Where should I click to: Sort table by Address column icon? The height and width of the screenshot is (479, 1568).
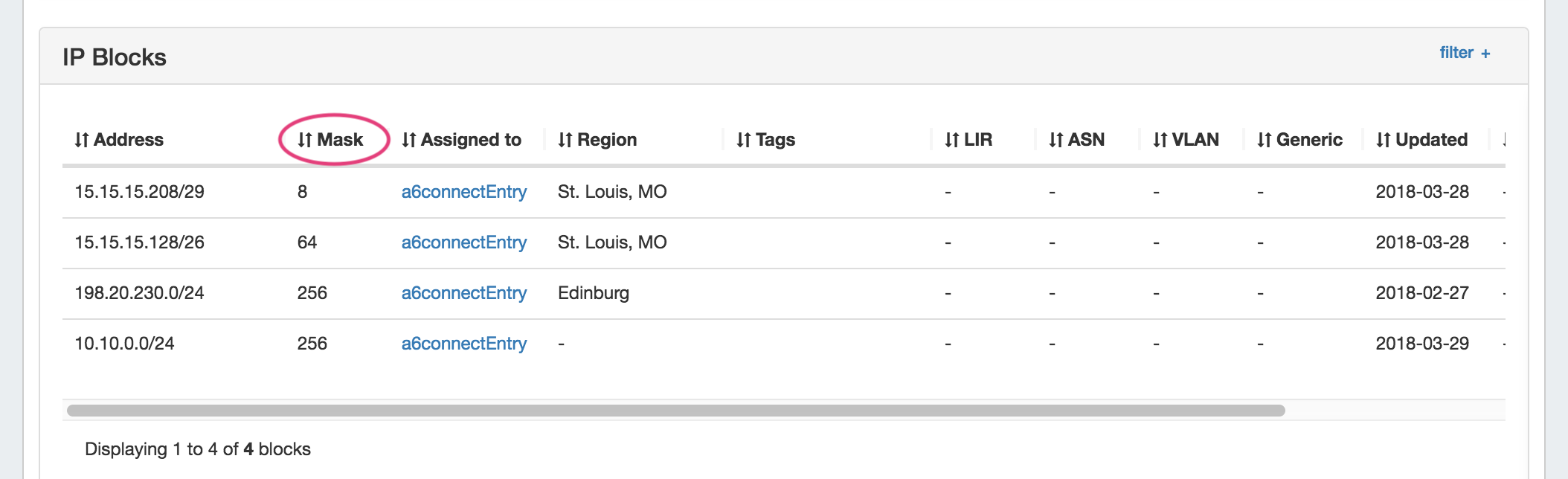82,140
